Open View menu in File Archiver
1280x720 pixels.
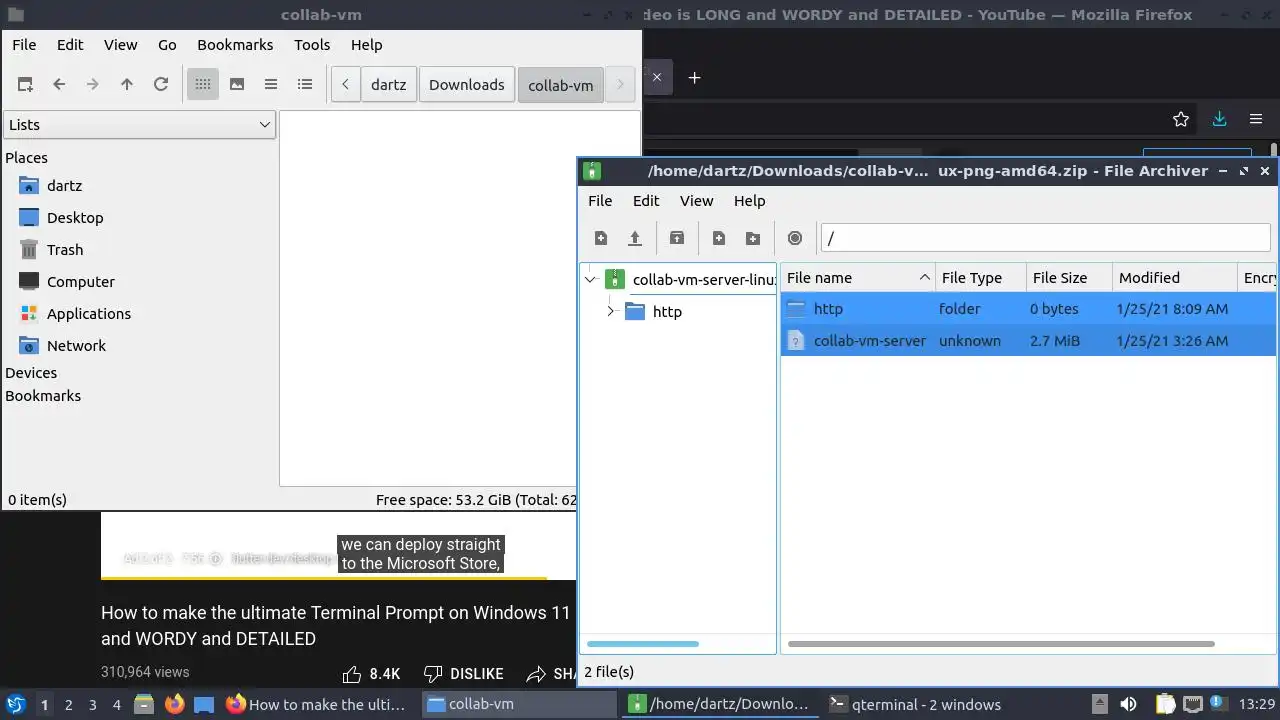pos(697,201)
